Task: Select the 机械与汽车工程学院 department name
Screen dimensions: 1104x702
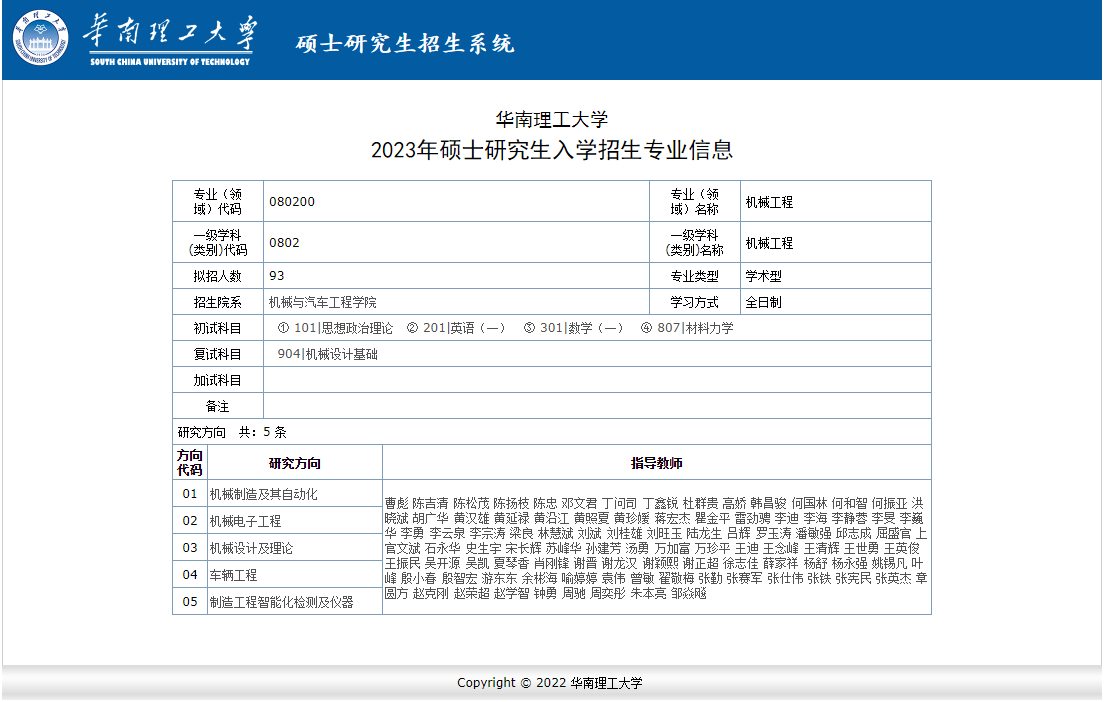Action: pyautogui.click(x=323, y=302)
